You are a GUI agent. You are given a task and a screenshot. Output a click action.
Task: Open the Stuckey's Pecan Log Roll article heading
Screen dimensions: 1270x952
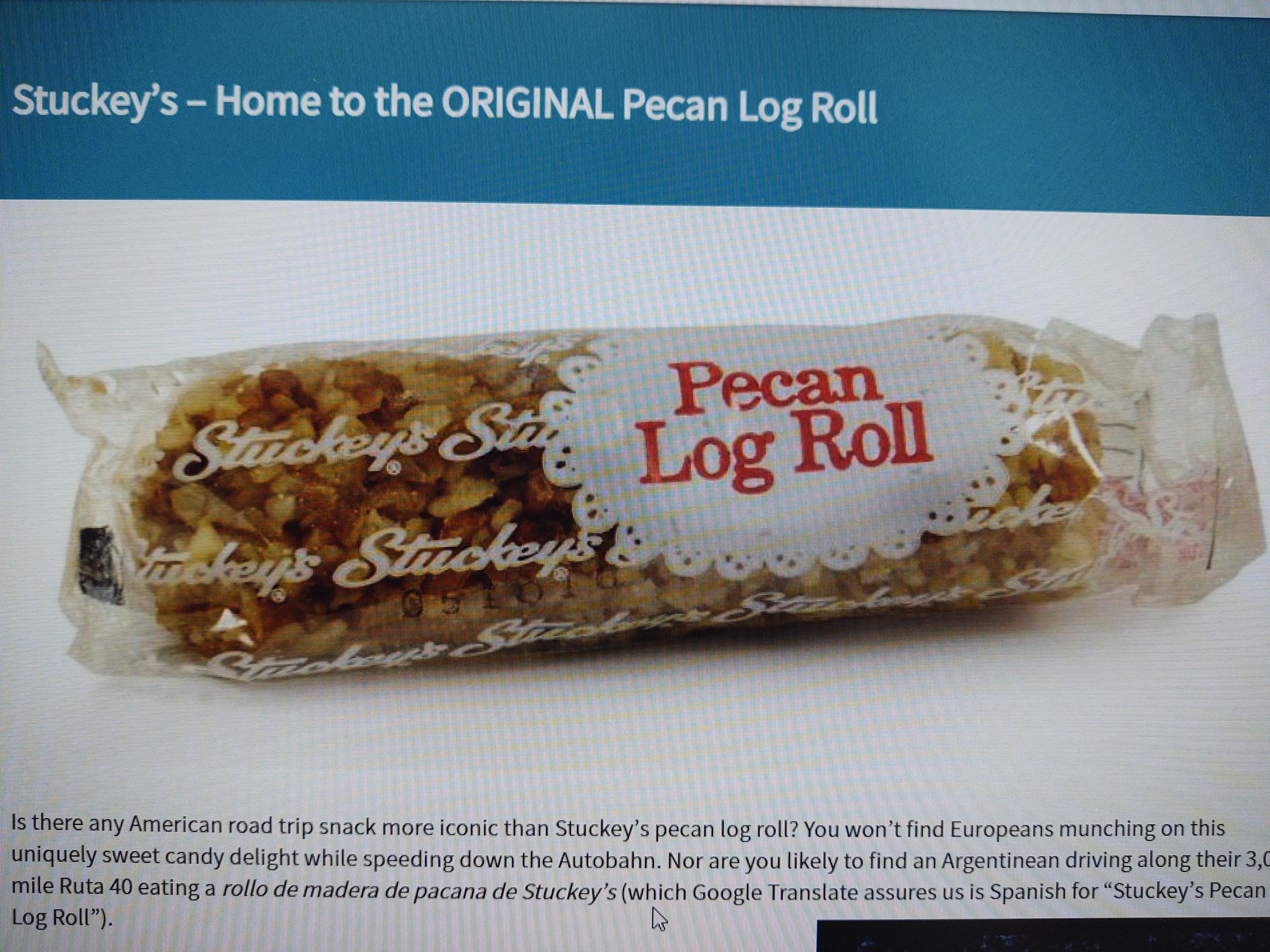click(444, 104)
